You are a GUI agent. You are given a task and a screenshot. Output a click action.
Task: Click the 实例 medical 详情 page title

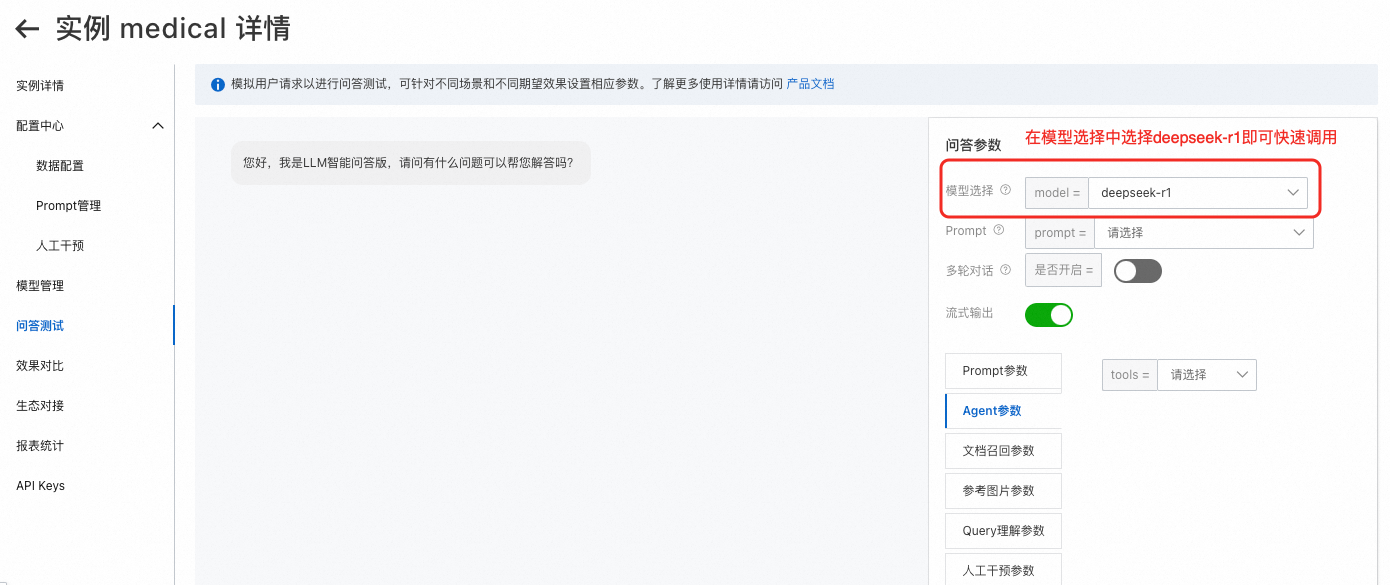pos(173,29)
